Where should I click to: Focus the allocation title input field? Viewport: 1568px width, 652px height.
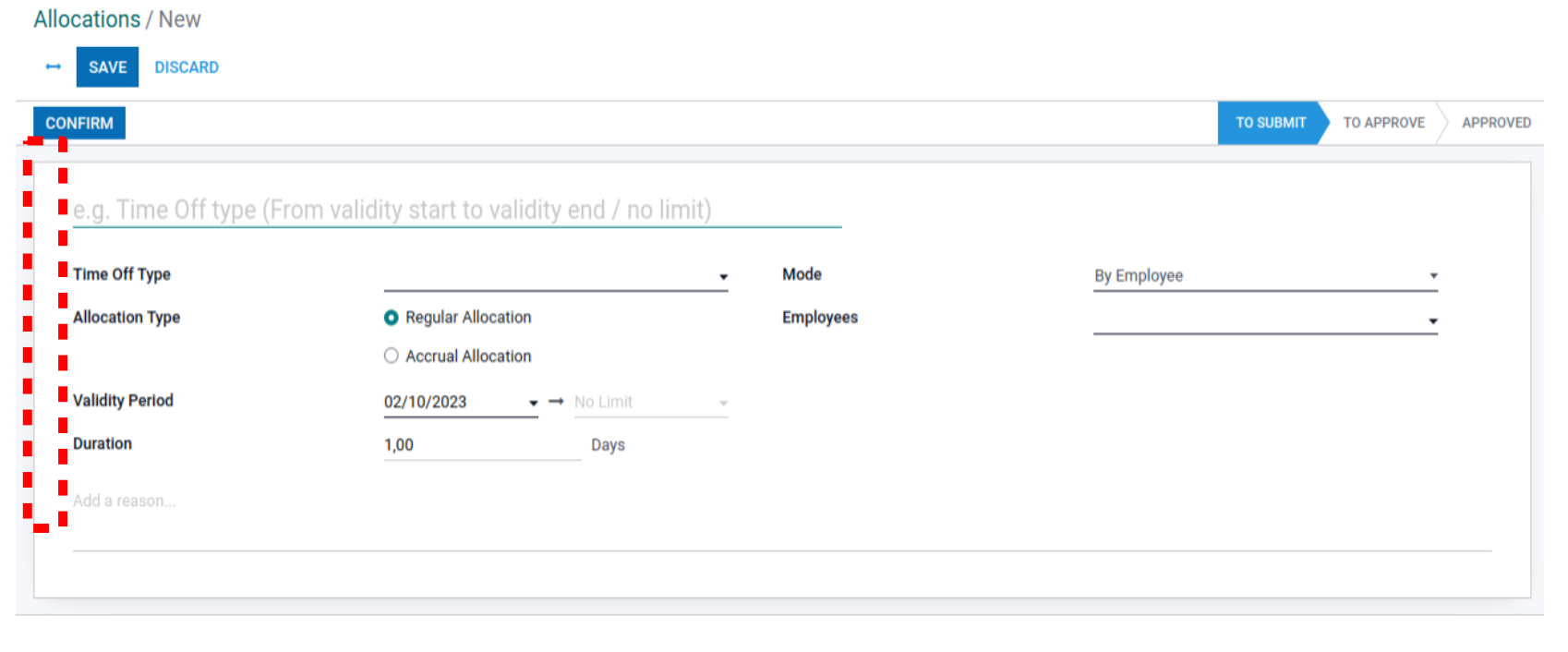[456, 211]
